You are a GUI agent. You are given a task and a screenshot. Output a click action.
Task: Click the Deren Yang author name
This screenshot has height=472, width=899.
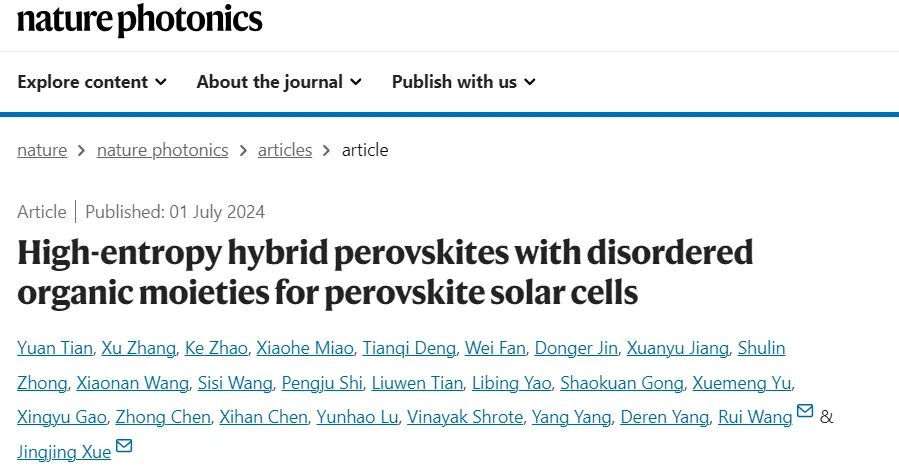point(665,417)
